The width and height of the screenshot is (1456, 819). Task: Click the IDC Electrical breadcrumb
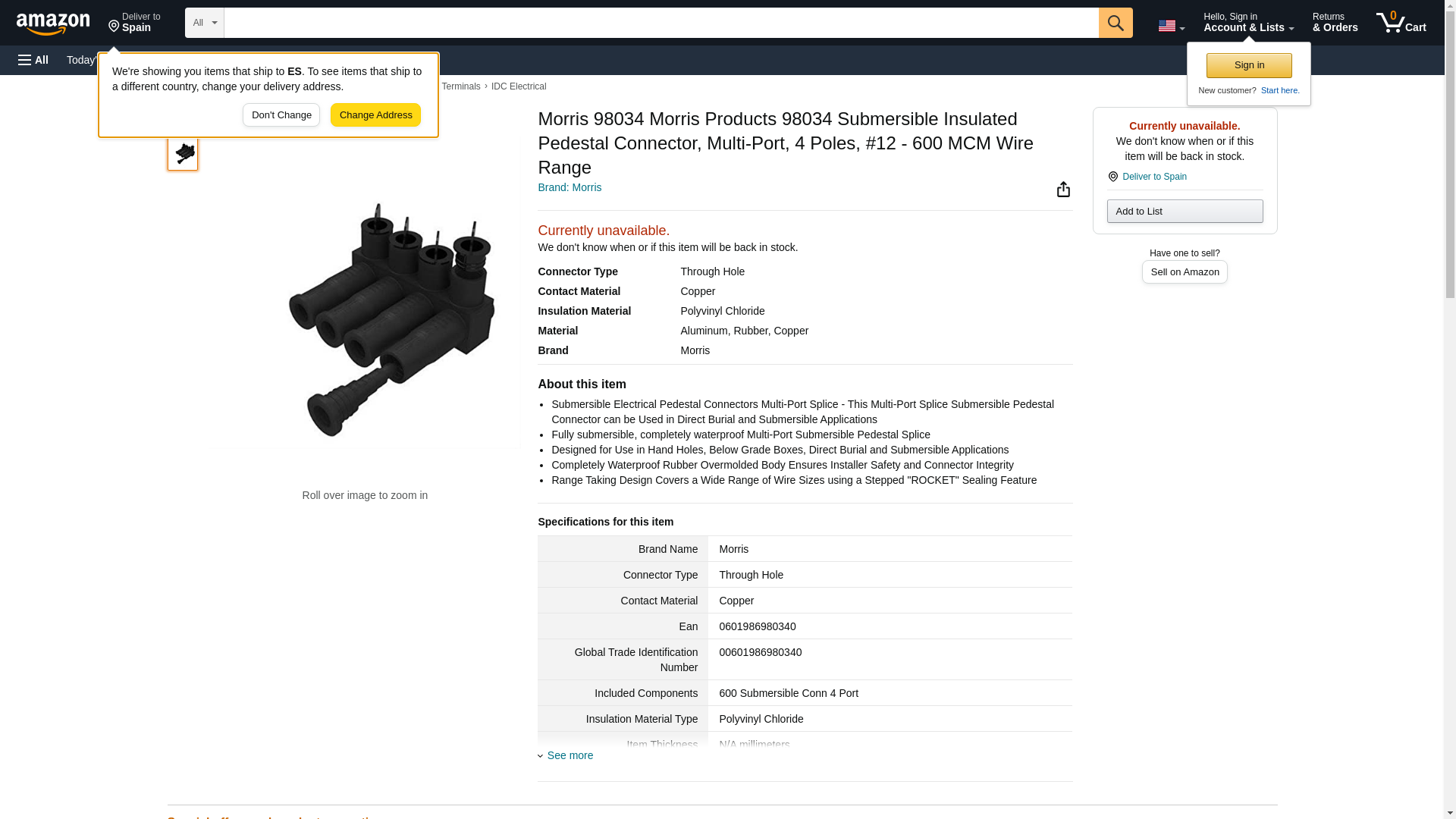pyautogui.click(x=518, y=86)
